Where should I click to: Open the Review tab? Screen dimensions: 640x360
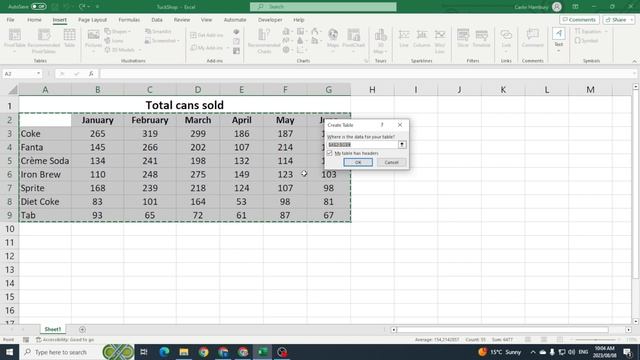pos(182,20)
